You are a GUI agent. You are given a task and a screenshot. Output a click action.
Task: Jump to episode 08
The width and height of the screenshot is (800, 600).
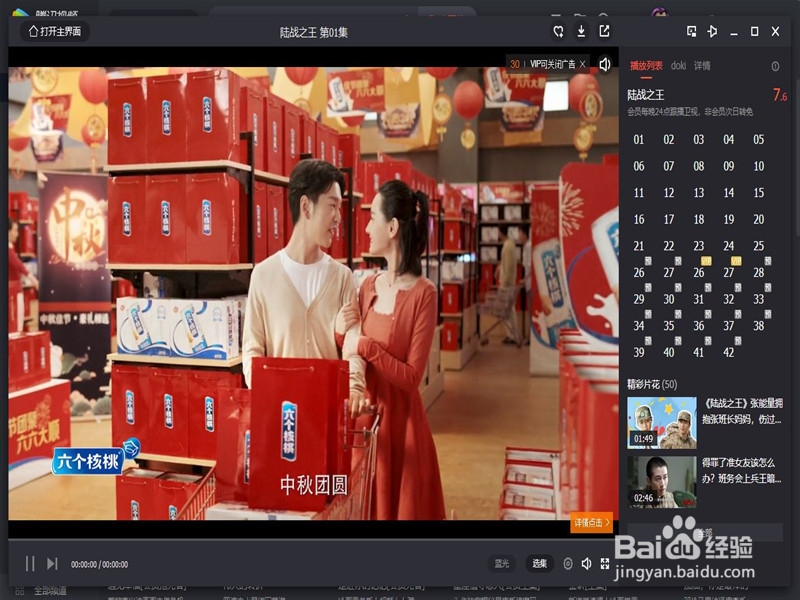pos(699,166)
